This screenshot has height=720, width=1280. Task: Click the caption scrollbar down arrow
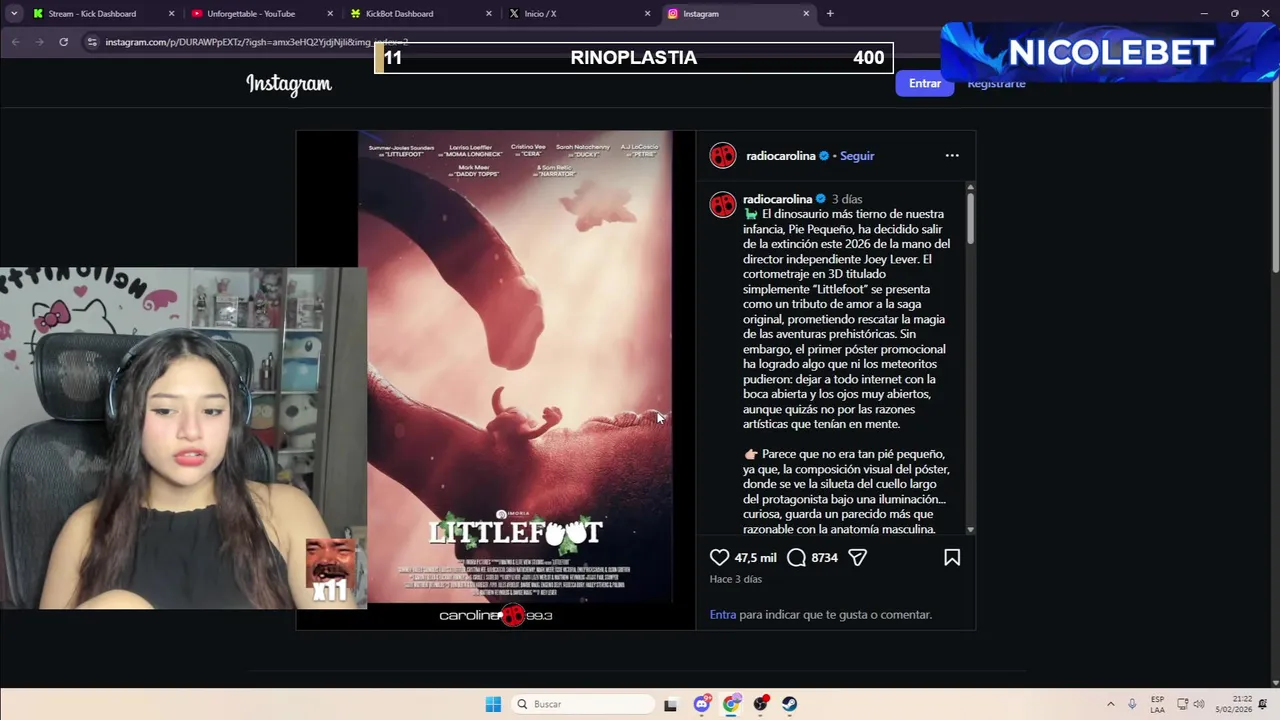970,530
